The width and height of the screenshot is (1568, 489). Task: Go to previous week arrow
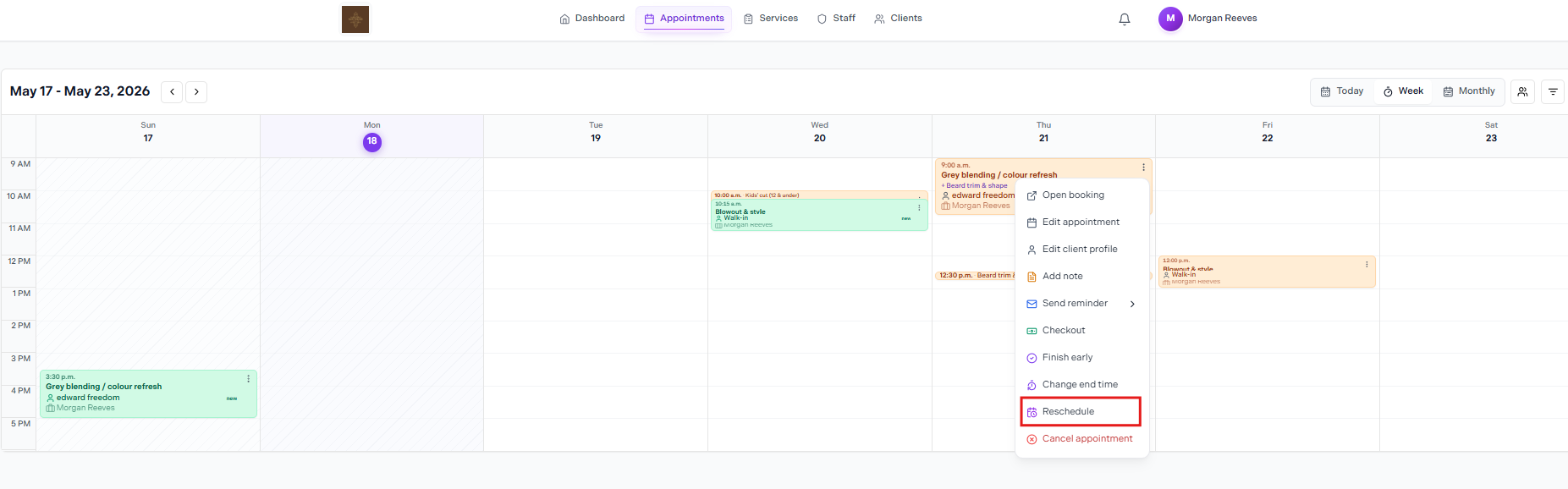pos(172,91)
